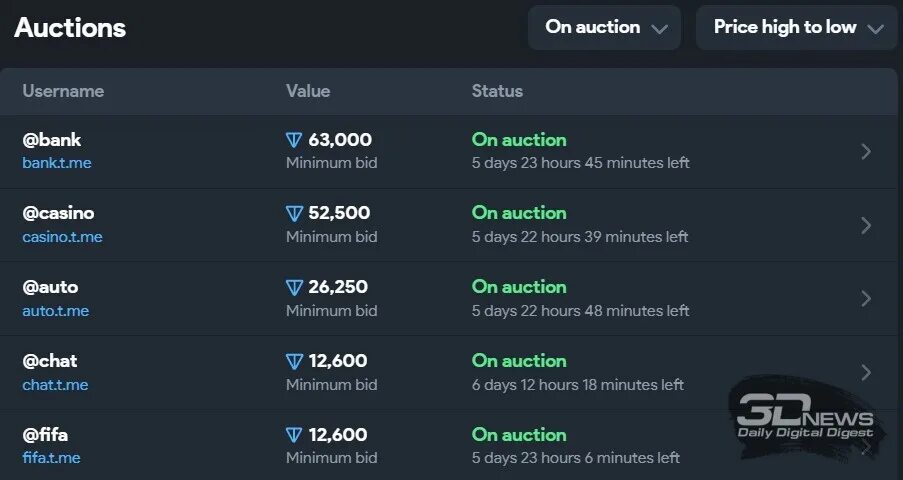This screenshot has height=480, width=903.
Task: Open the fifa.t.me link
Action: [x=51, y=458]
